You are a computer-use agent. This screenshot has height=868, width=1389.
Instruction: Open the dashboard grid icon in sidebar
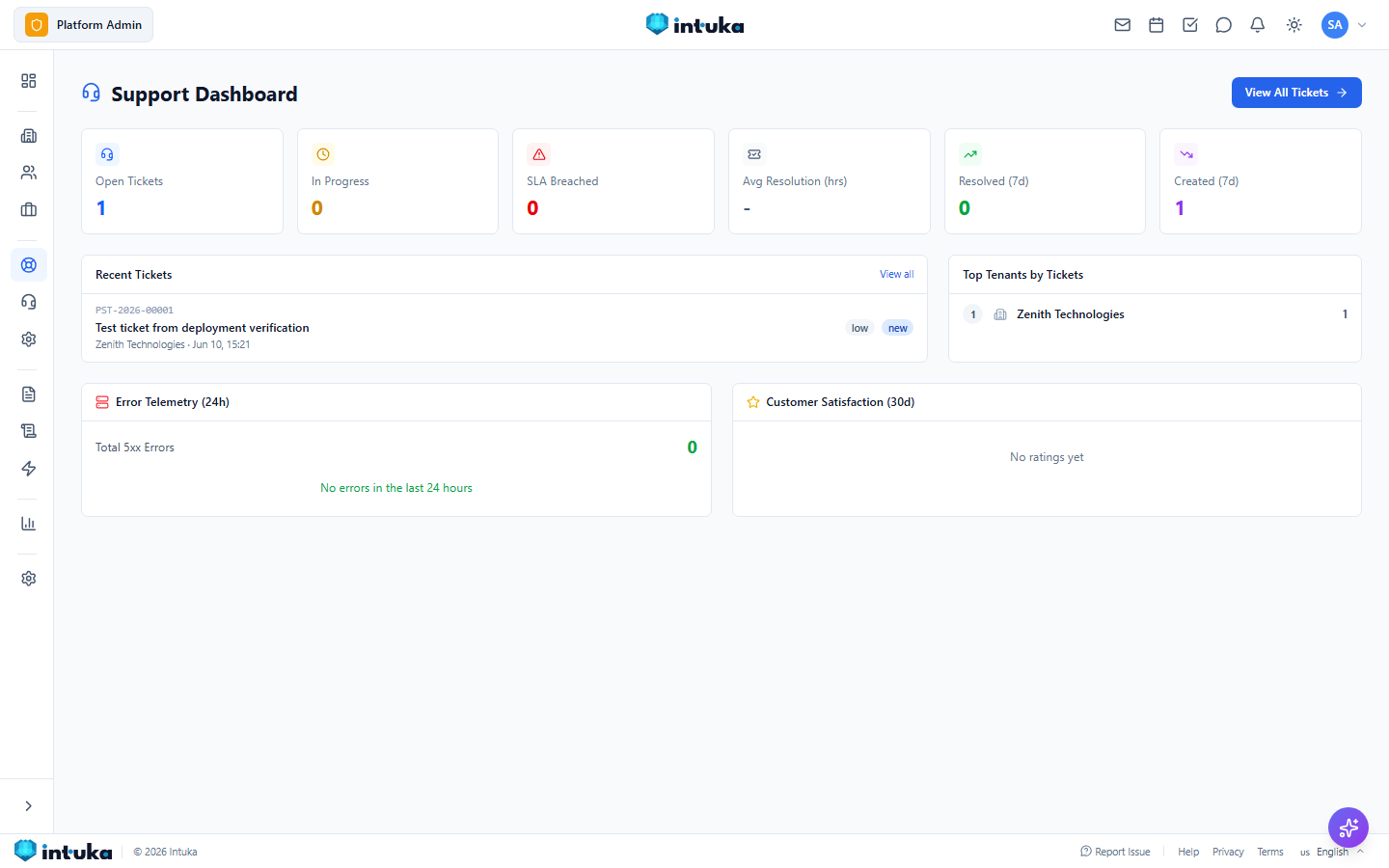pos(29,81)
